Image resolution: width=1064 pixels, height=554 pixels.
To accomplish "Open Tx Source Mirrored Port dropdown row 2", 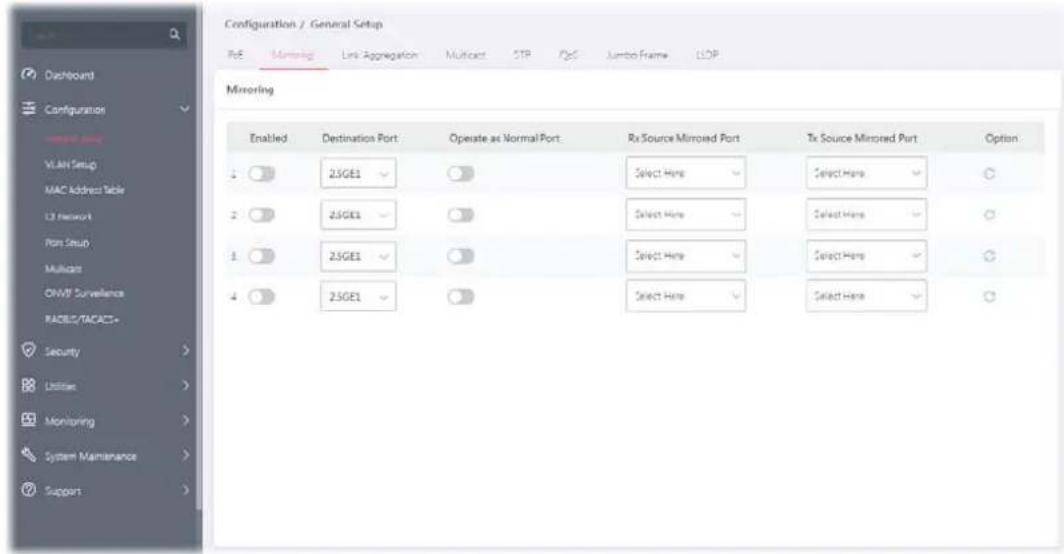I will [866, 215].
